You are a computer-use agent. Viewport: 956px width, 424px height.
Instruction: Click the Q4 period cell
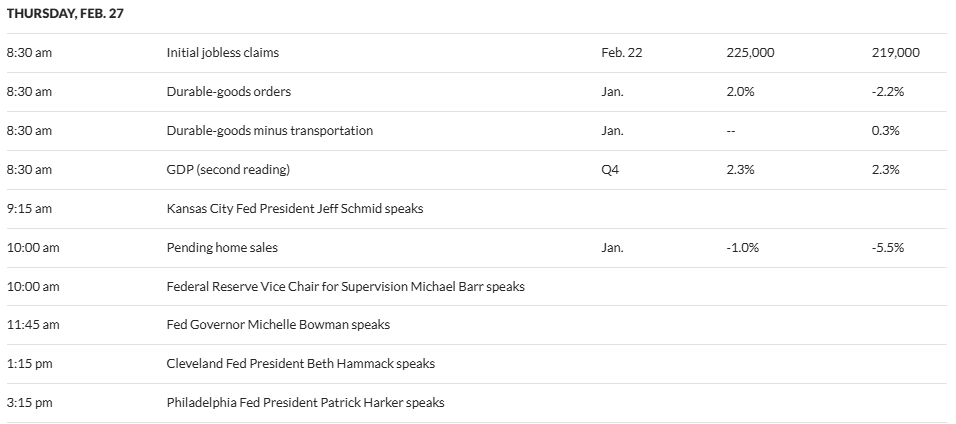coord(610,170)
